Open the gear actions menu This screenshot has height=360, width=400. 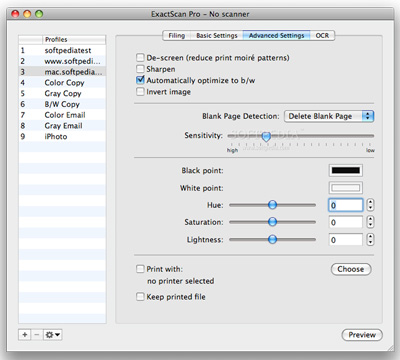53,334
